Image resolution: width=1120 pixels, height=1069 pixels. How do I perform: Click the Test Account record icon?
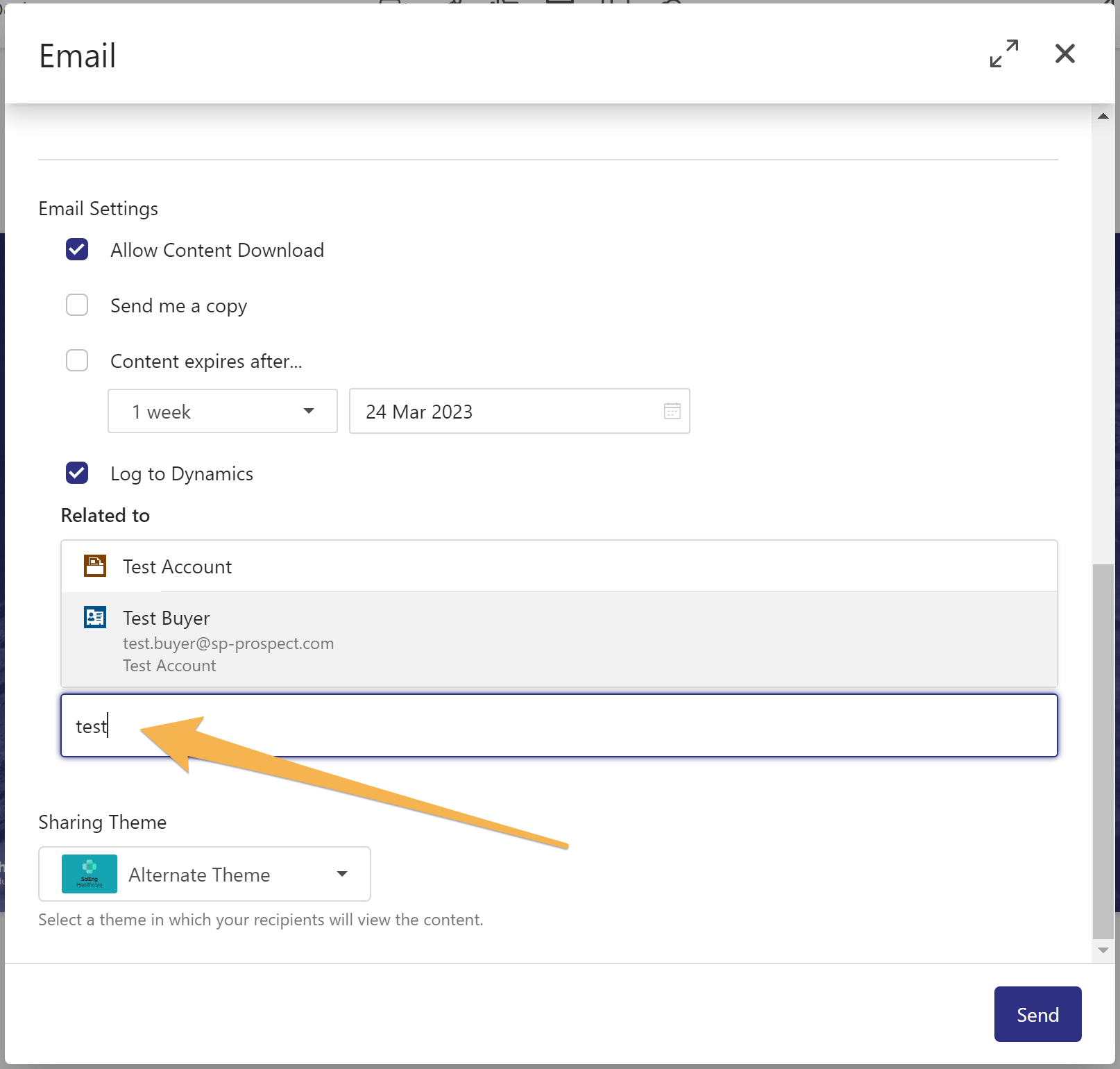point(95,566)
